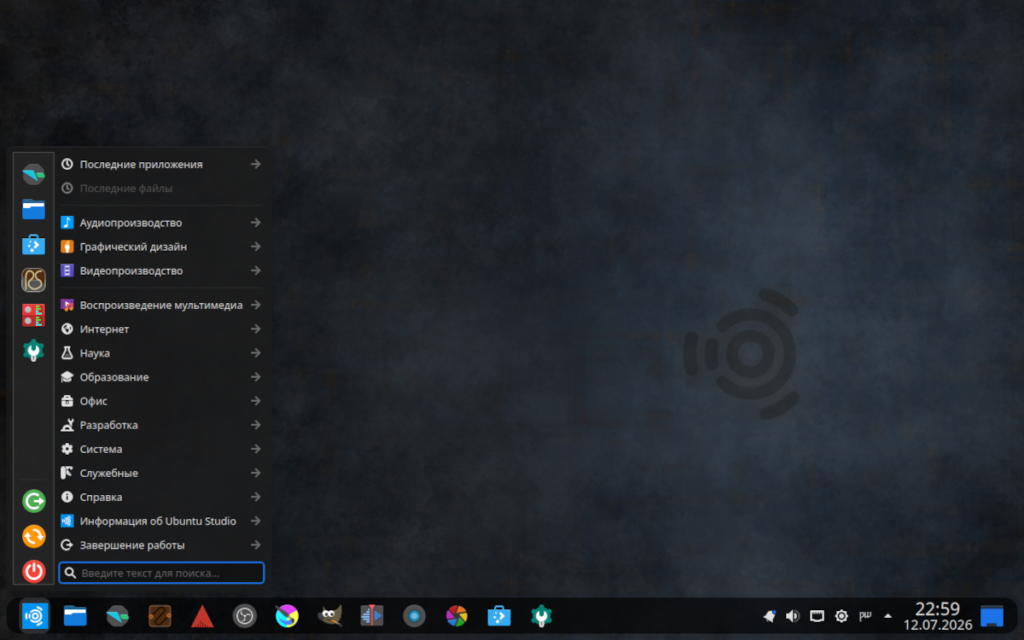Open Dolphin file manager from the taskbar
This screenshot has width=1024, height=640.
coord(75,616)
